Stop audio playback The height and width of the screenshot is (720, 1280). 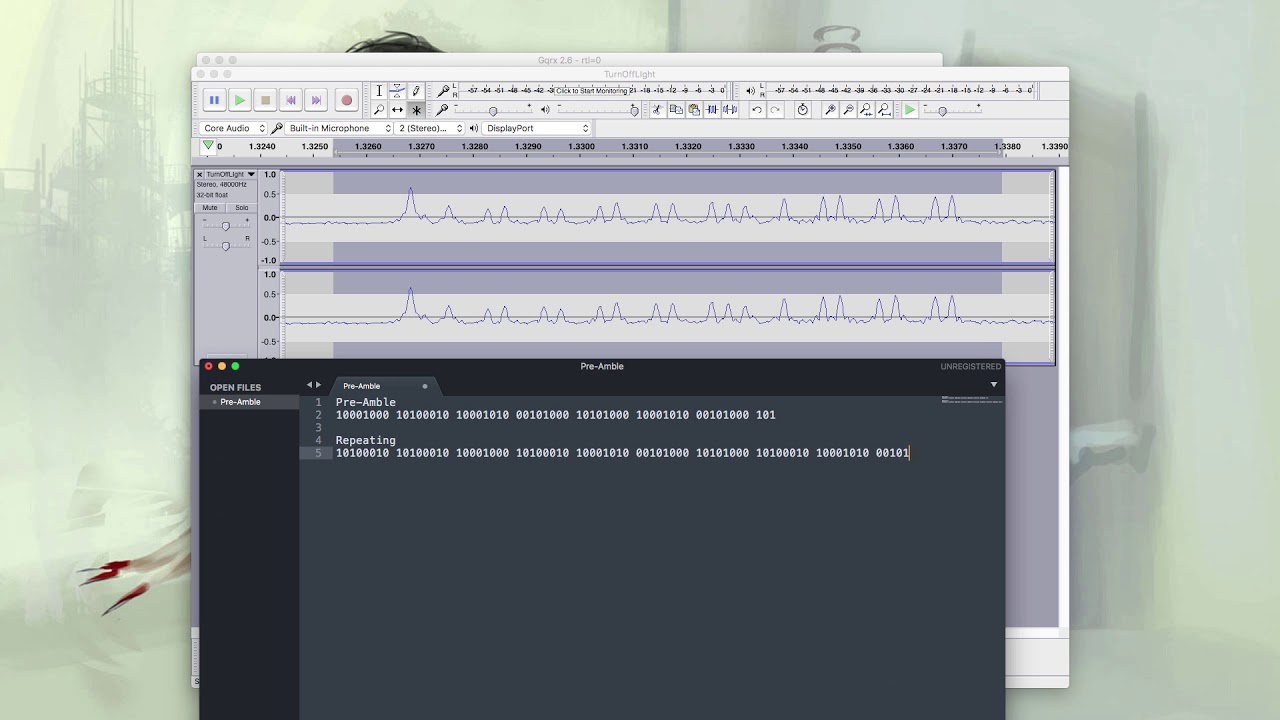click(x=265, y=100)
